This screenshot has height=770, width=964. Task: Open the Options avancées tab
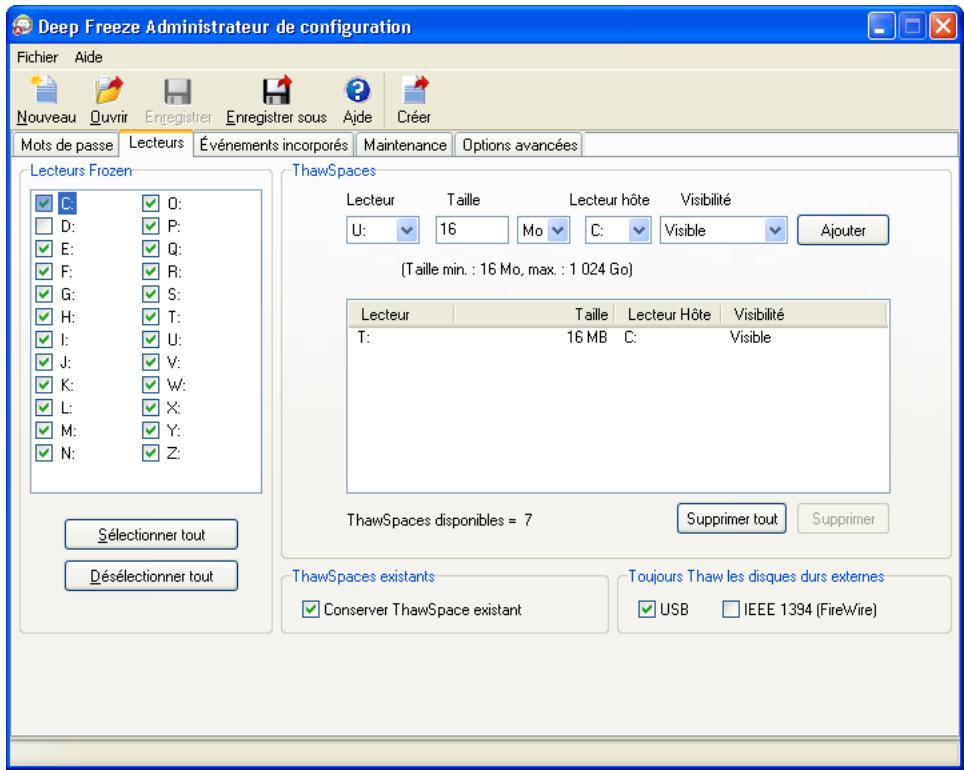[x=520, y=145]
